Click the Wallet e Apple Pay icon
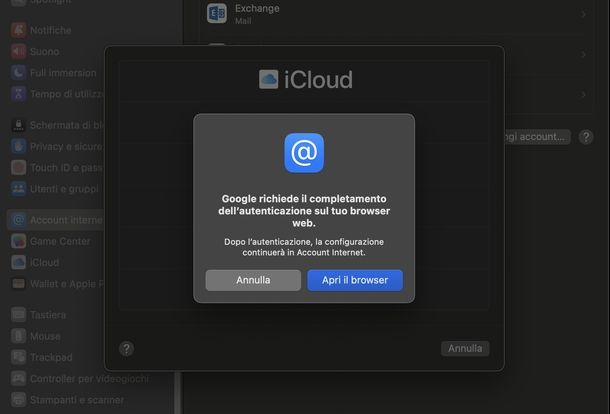Viewport: 610px width, 414px height. [18, 284]
